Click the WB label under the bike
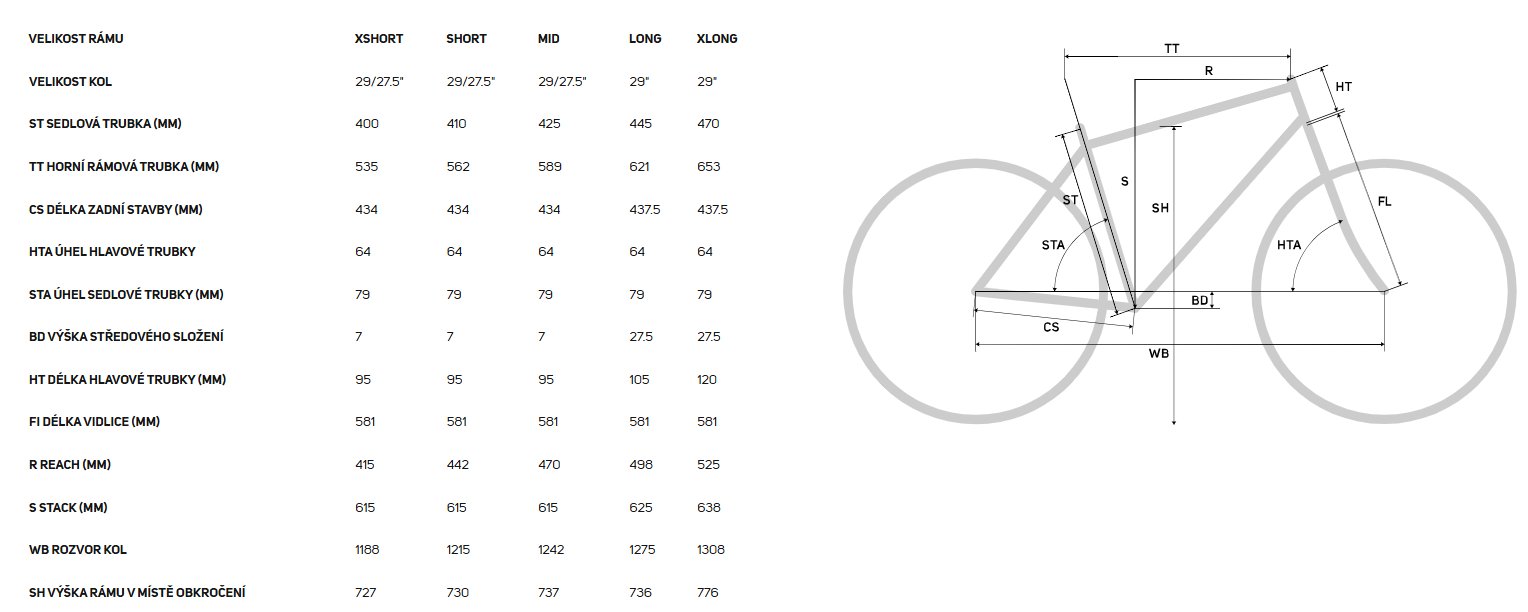The height and width of the screenshot is (612, 1528). (x=1159, y=354)
